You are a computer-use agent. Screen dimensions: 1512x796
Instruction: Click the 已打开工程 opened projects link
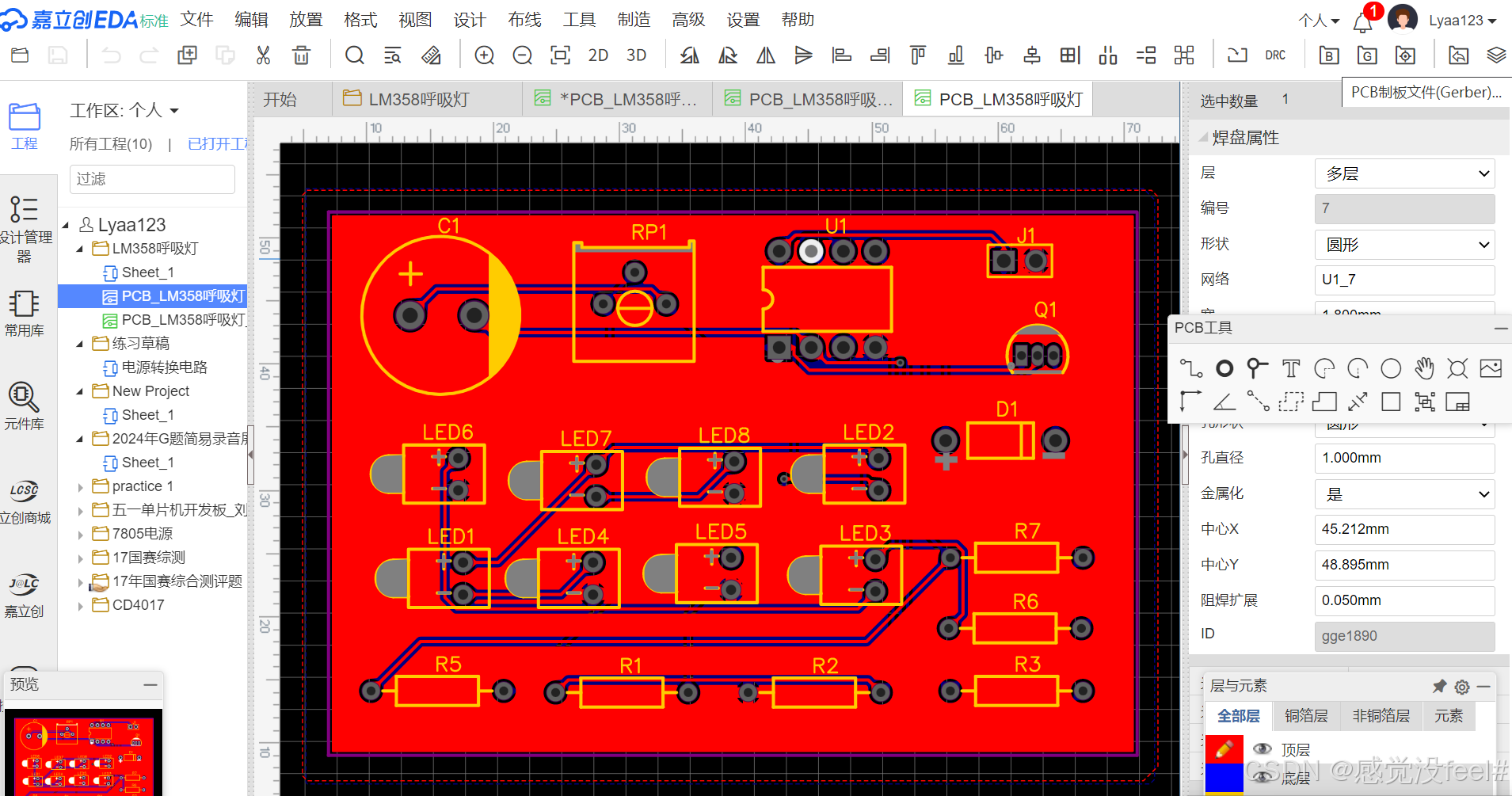pyautogui.click(x=218, y=144)
